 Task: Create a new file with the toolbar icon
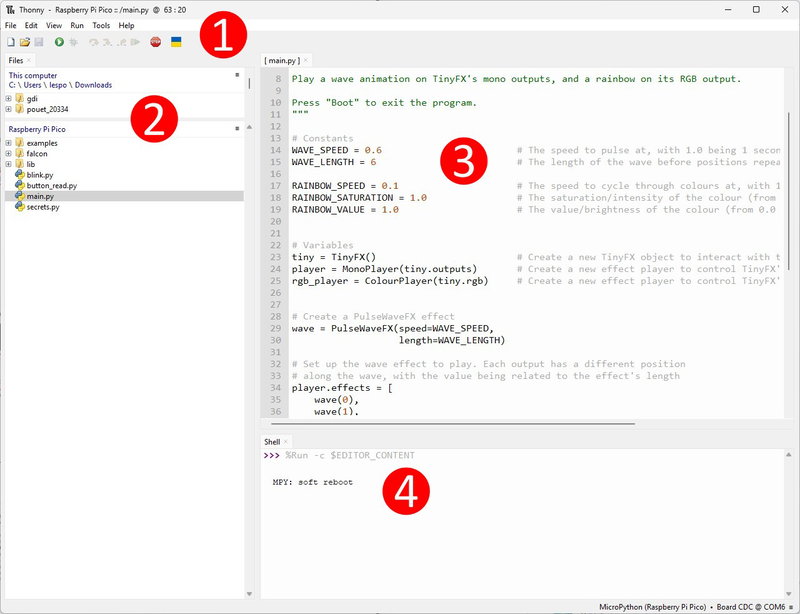pos(10,42)
